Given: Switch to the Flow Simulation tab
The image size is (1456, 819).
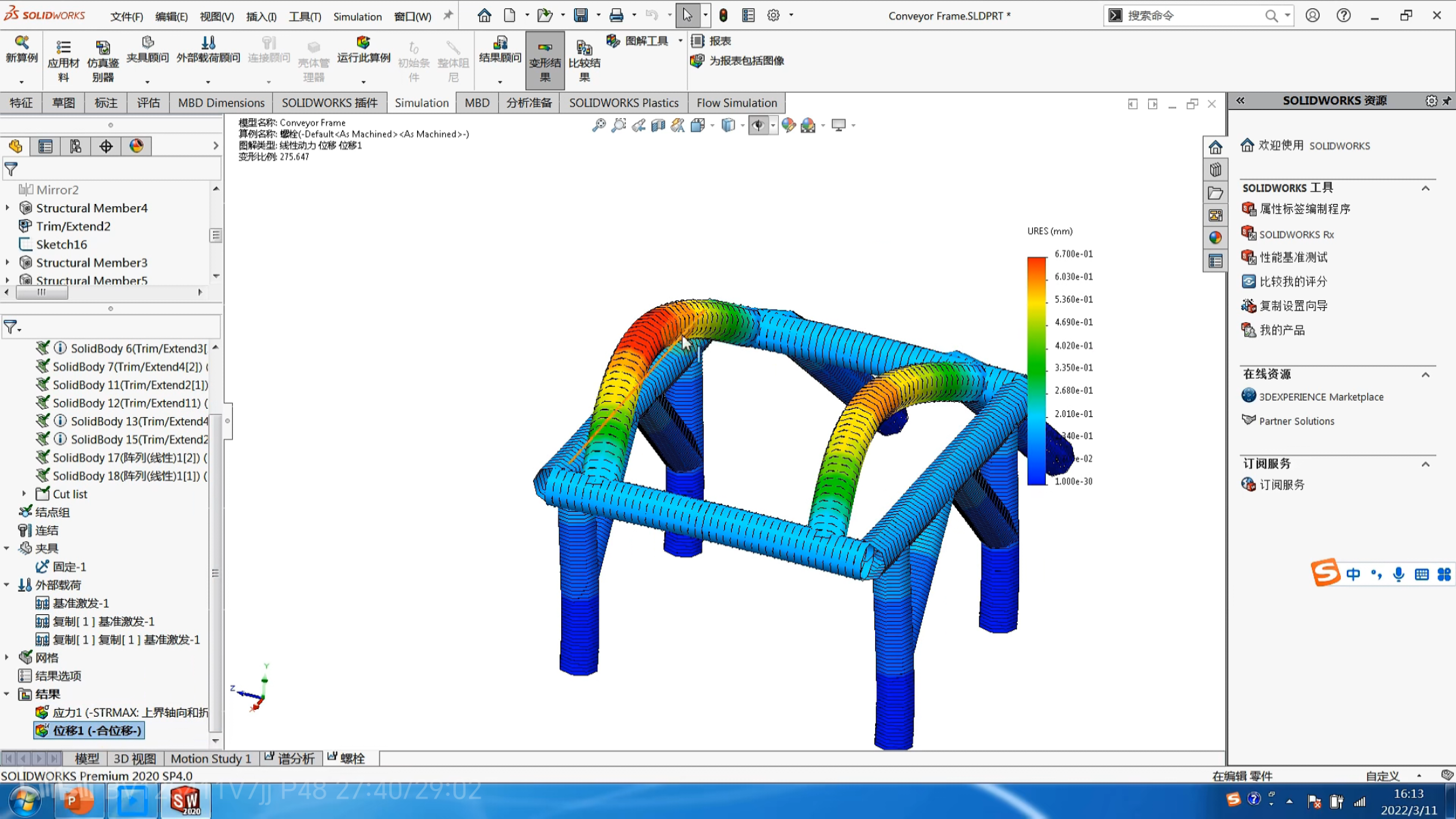Looking at the screenshot, I should (x=737, y=103).
